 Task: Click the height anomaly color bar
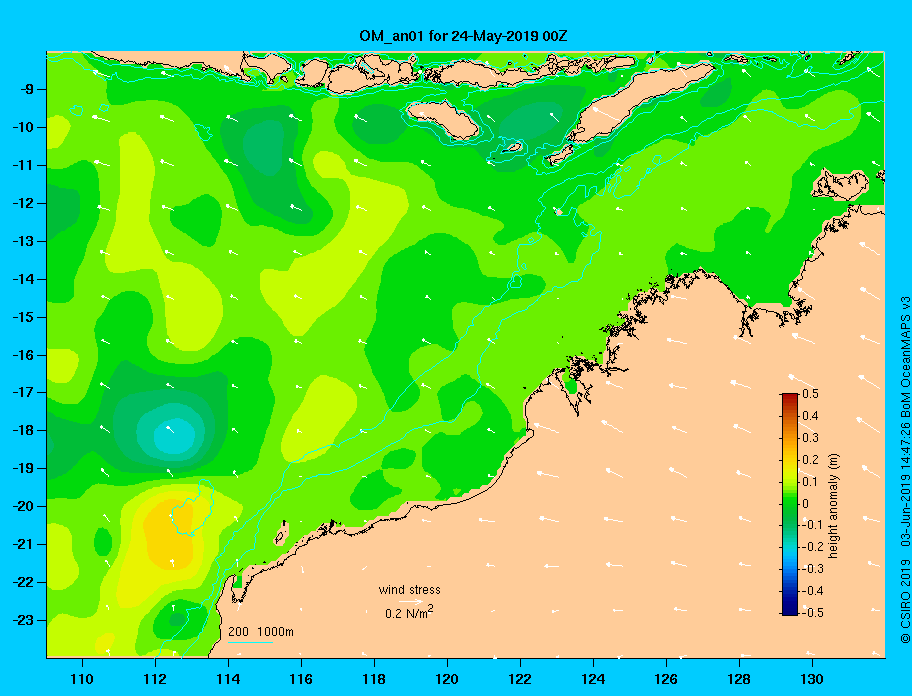(x=790, y=504)
